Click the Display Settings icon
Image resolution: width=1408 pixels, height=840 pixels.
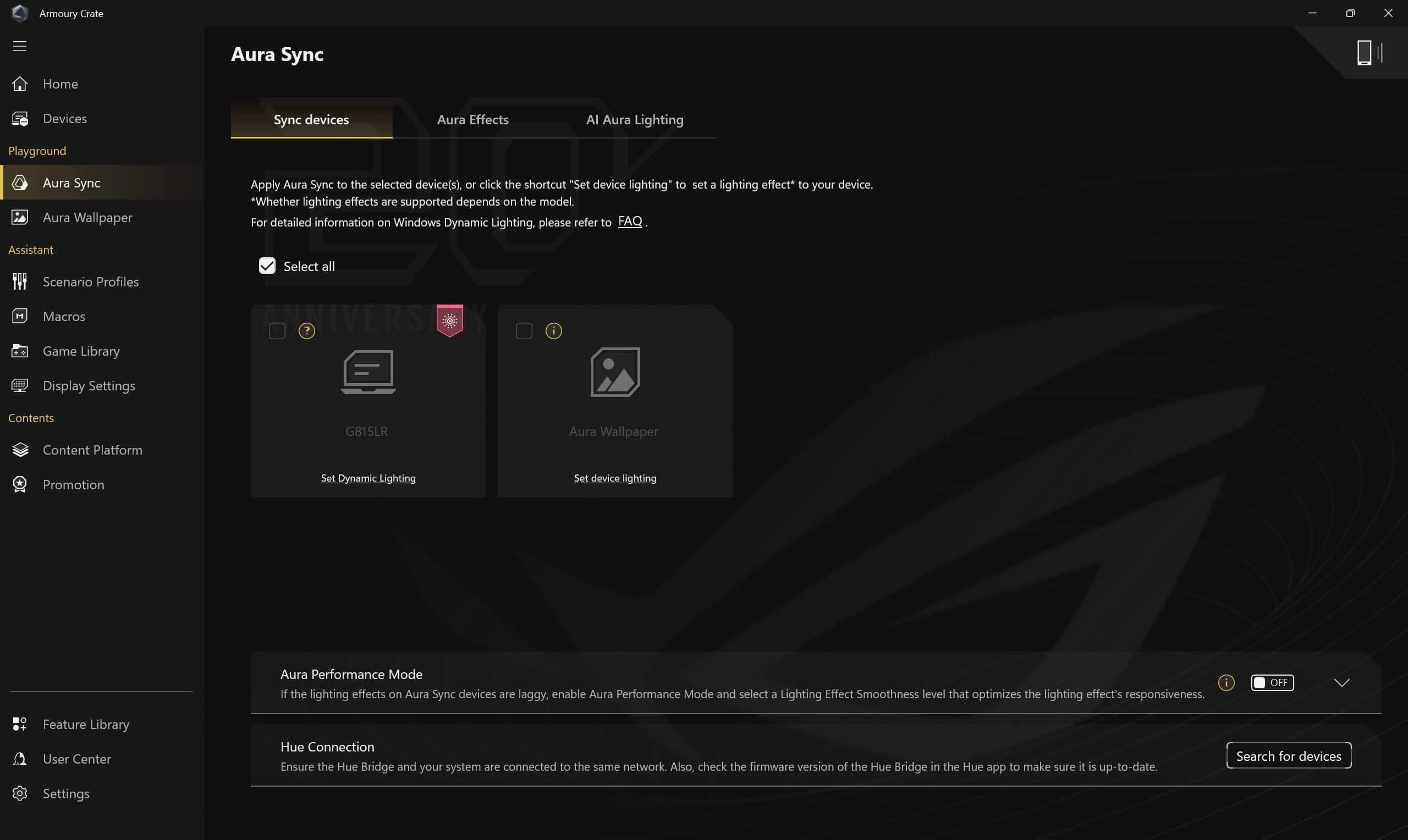pyautogui.click(x=20, y=385)
